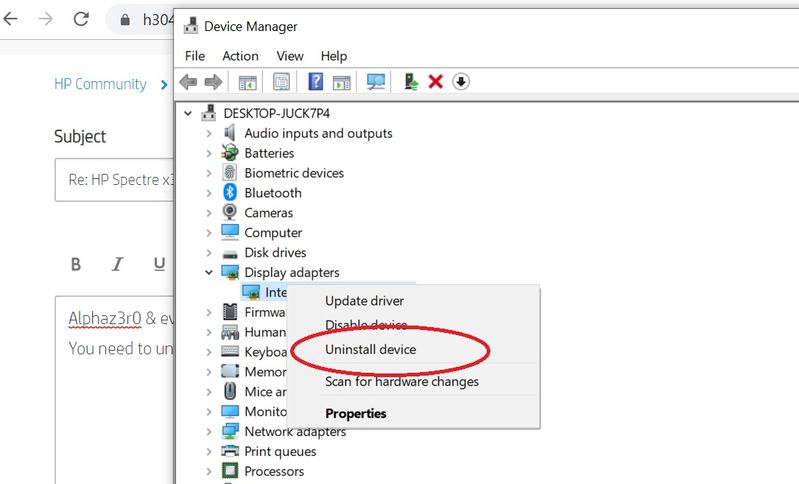
Task: Click the Show/Hide Console Tree toolbar icon
Action: coord(248,82)
